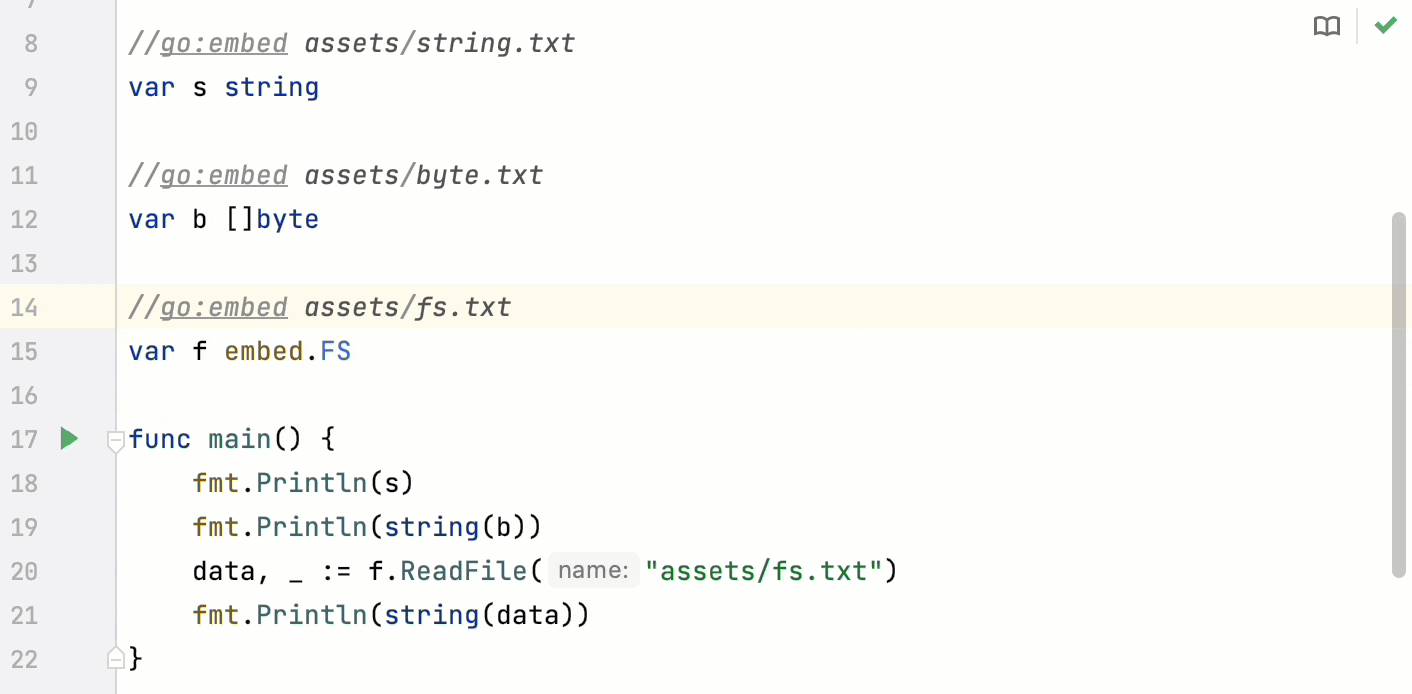The image size is (1412, 694).
Task: Follow the go:embed link on line 11
Action: (x=224, y=175)
